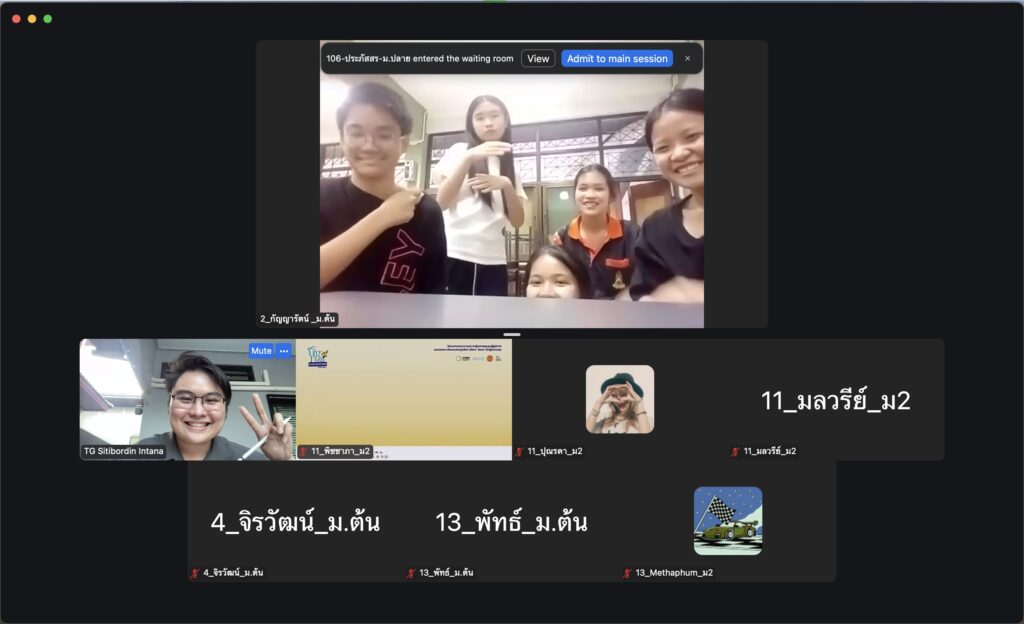Click the large 13_พัทธ์_ม.ต้น name tile
The height and width of the screenshot is (624, 1024).
tap(511, 522)
